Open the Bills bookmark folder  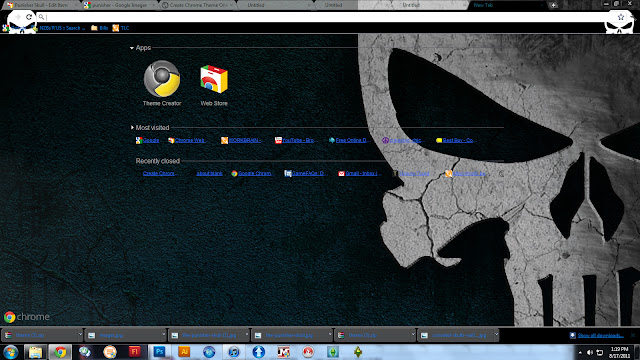coord(100,28)
